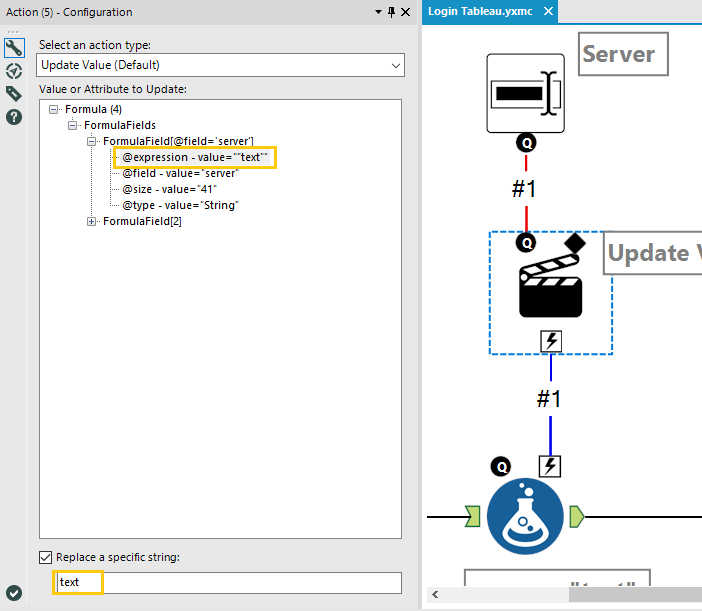Click the red #1 connection label
The height and width of the screenshot is (611, 702).
click(x=524, y=189)
